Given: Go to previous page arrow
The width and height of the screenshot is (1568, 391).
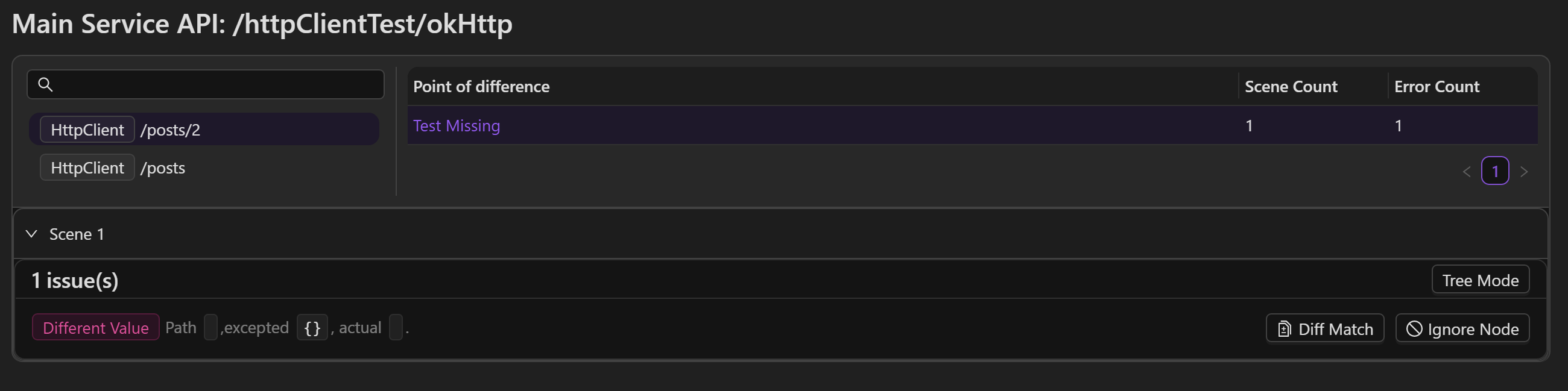Looking at the screenshot, I should click(1466, 172).
